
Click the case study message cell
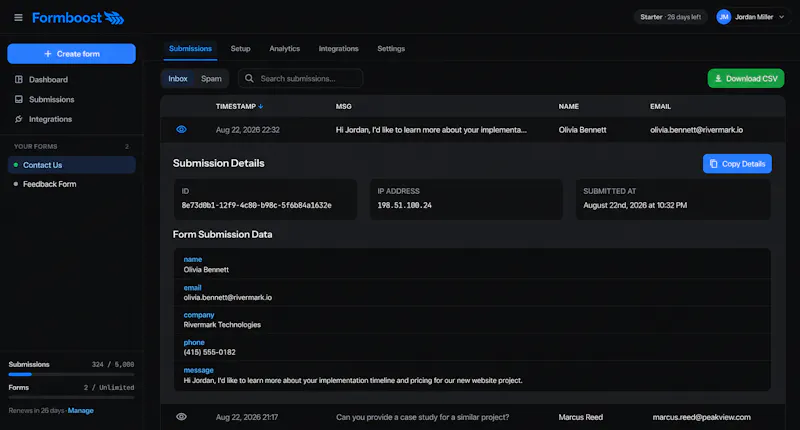coord(422,417)
